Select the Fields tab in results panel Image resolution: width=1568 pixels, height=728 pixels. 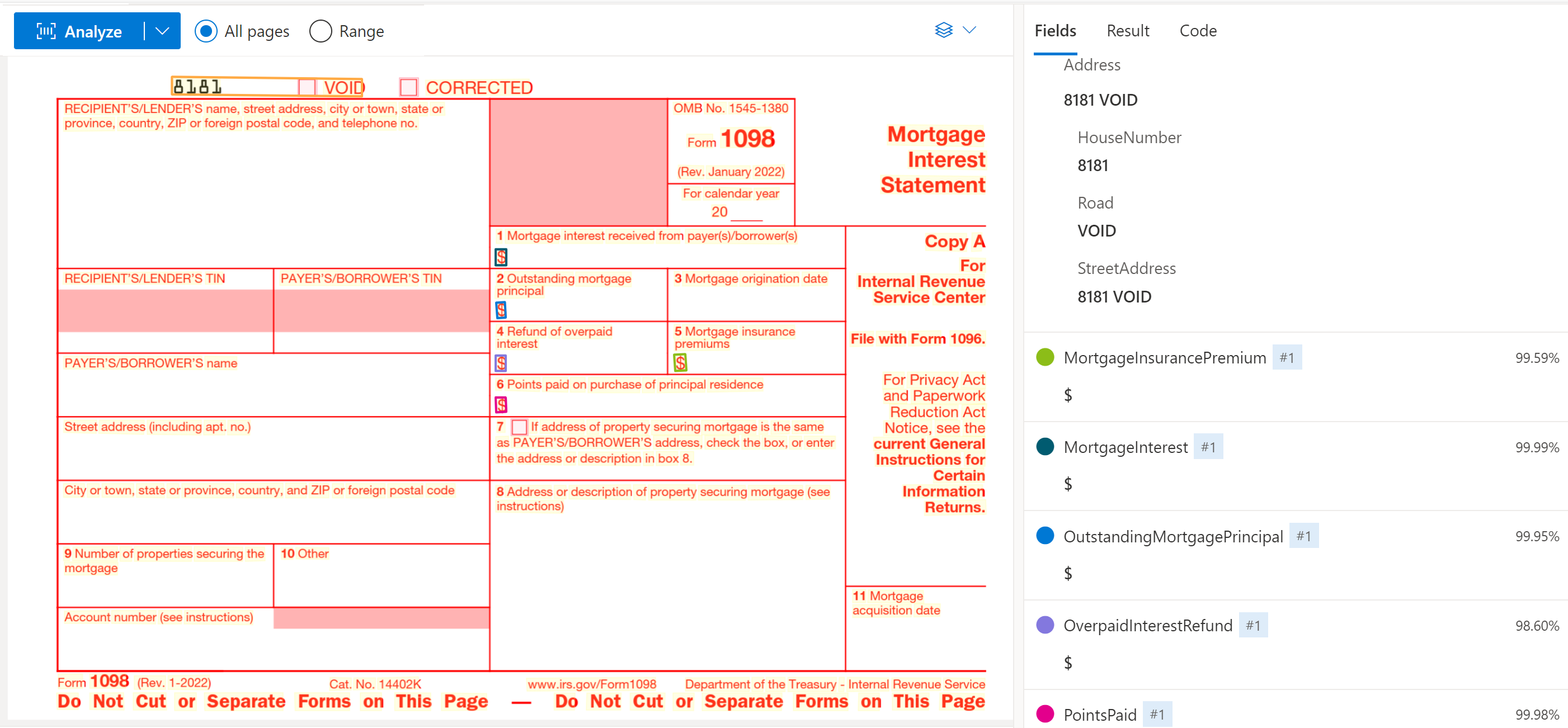click(x=1054, y=31)
